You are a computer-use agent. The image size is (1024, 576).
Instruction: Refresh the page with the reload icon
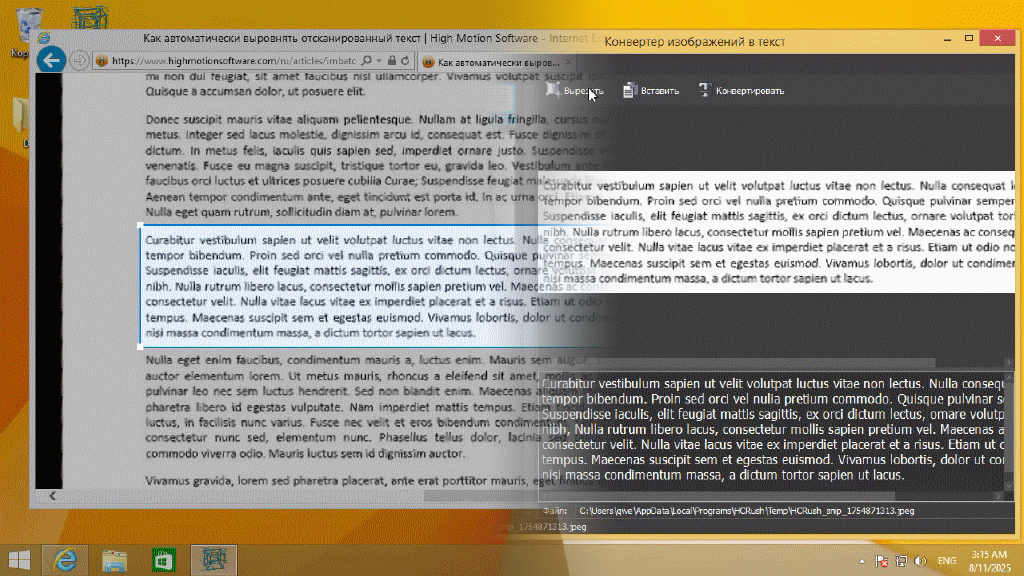pos(405,61)
